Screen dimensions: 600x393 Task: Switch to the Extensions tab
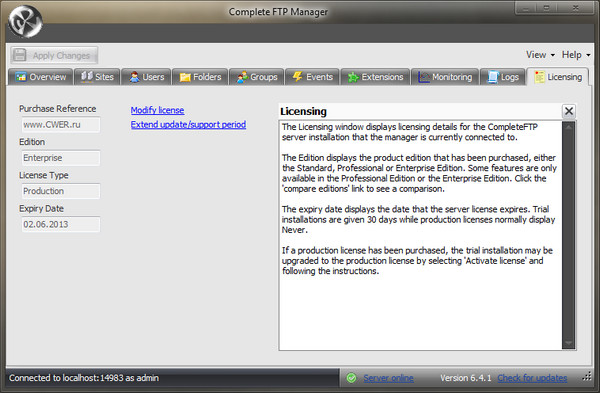click(375, 77)
